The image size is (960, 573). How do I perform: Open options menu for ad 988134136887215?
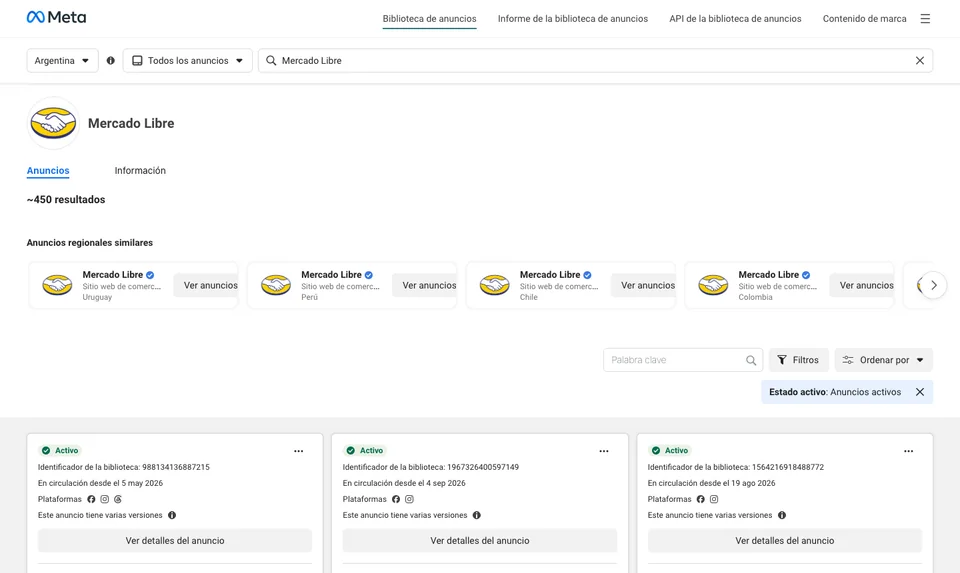(x=298, y=451)
